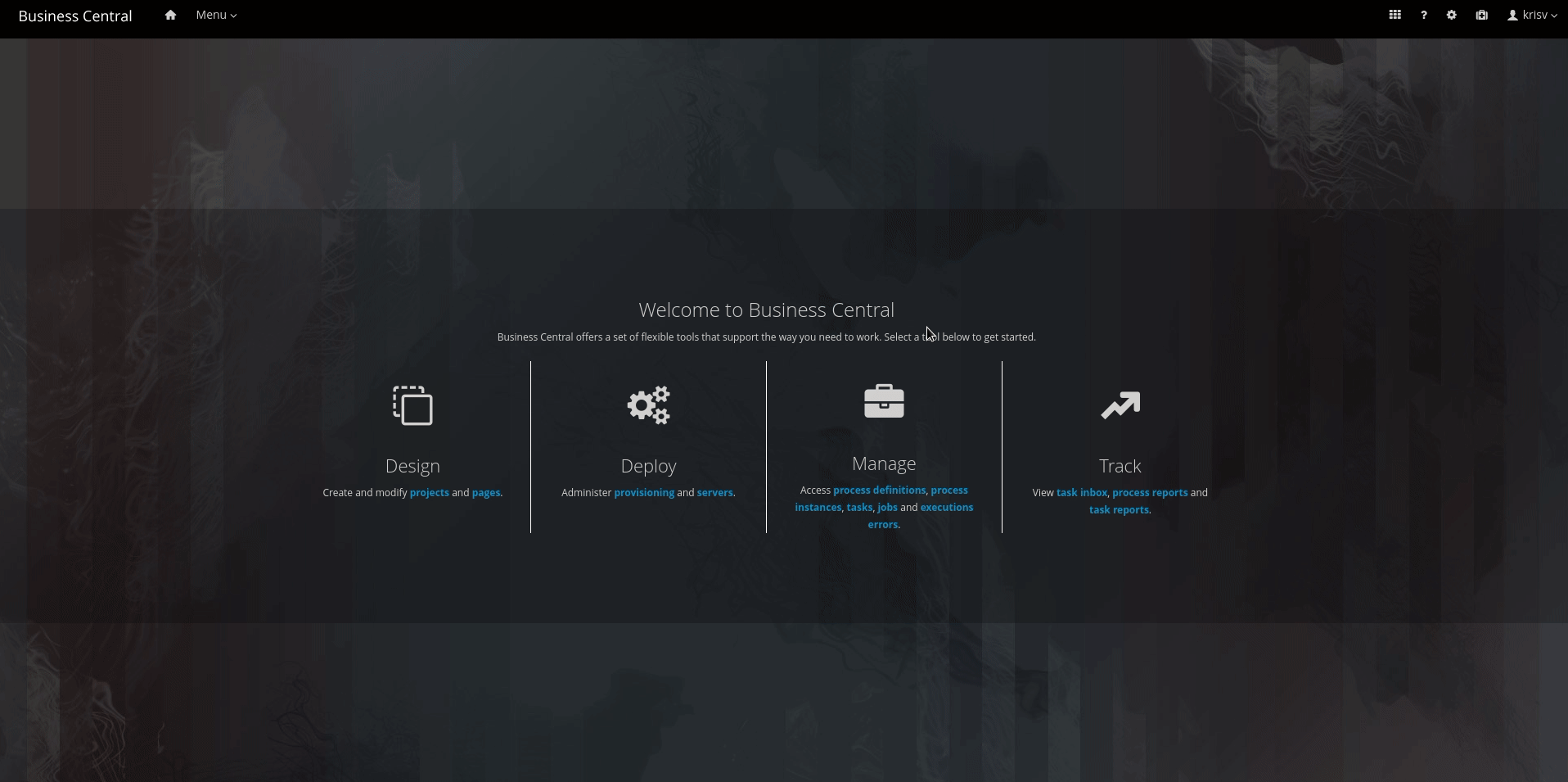Image resolution: width=1568 pixels, height=782 pixels.
Task: Click the medical kit icon in navbar
Action: click(1481, 16)
